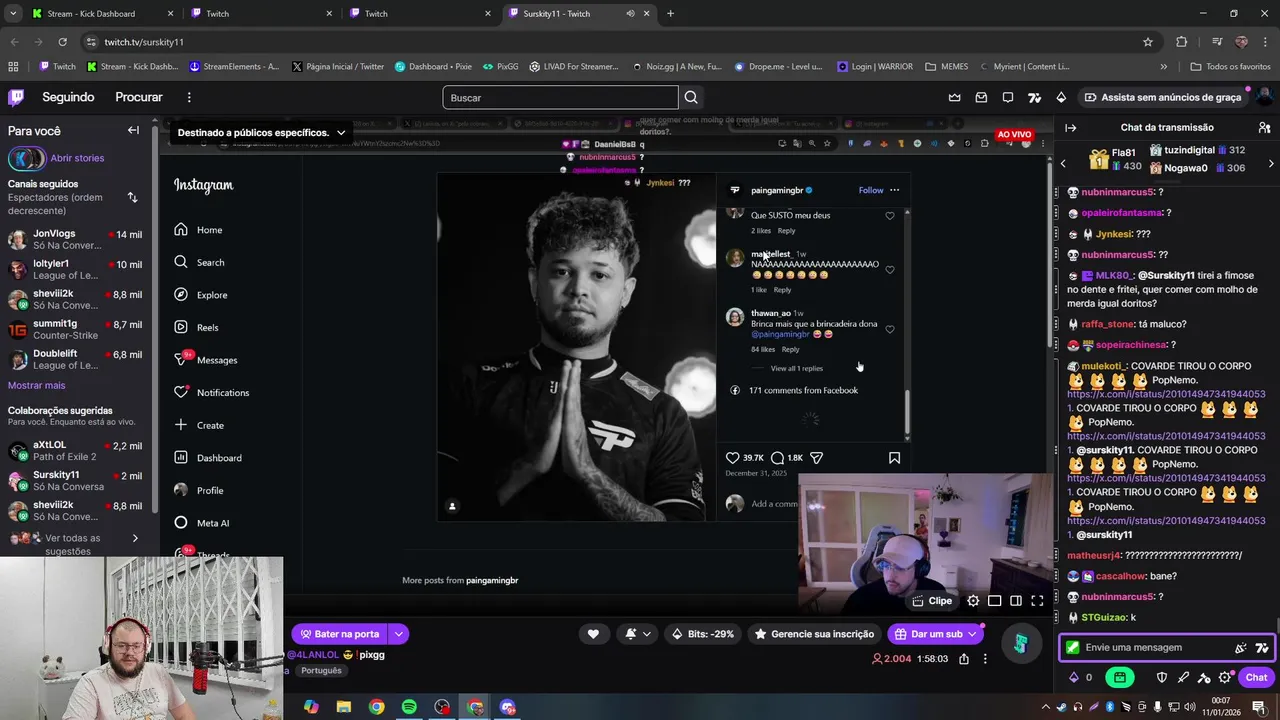This screenshot has width=1280, height=720.
Task: Focus the Buscar search field
Action: 560,97
